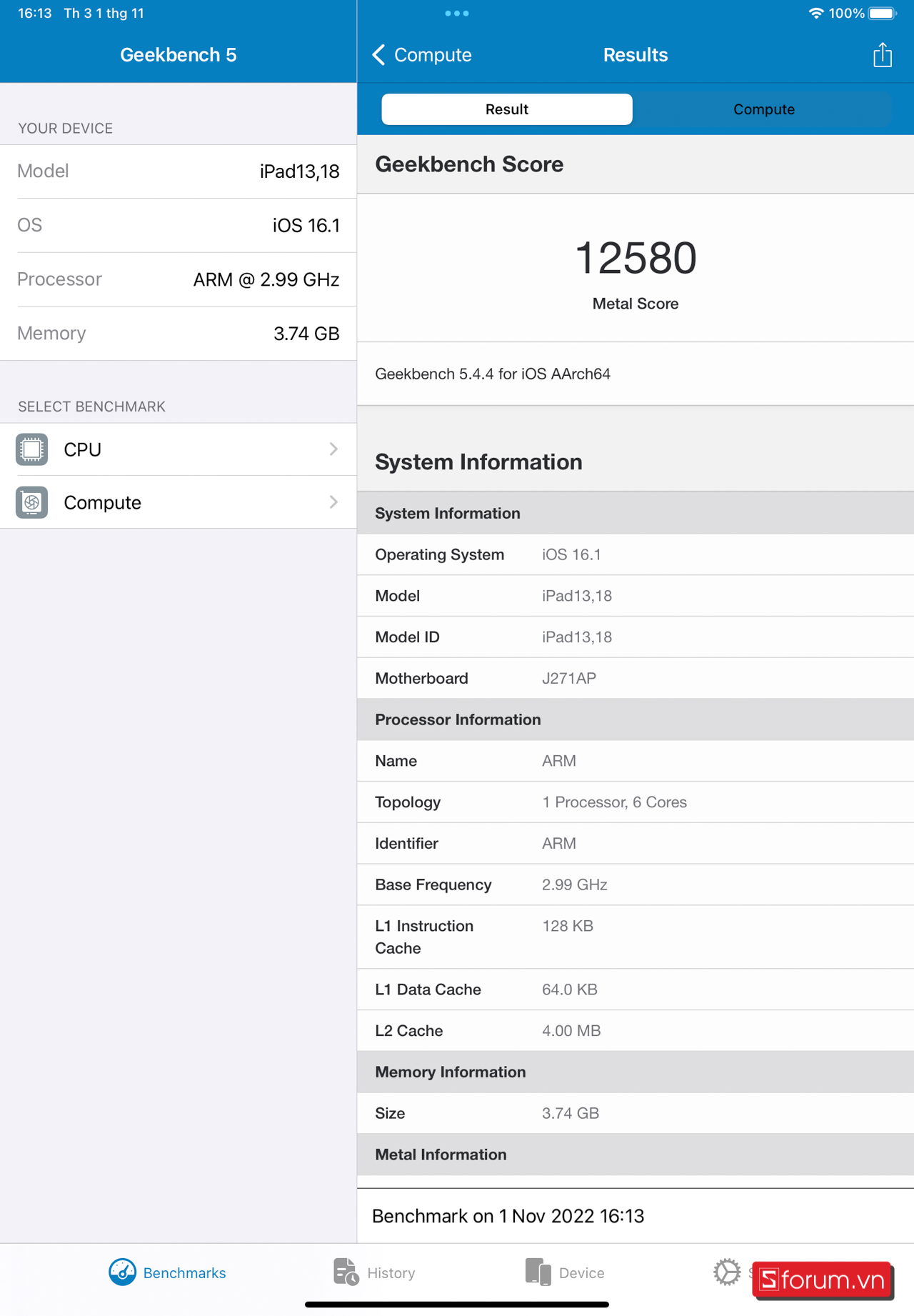
Task: Tap the History icon in the bottom bar
Action: click(346, 1272)
